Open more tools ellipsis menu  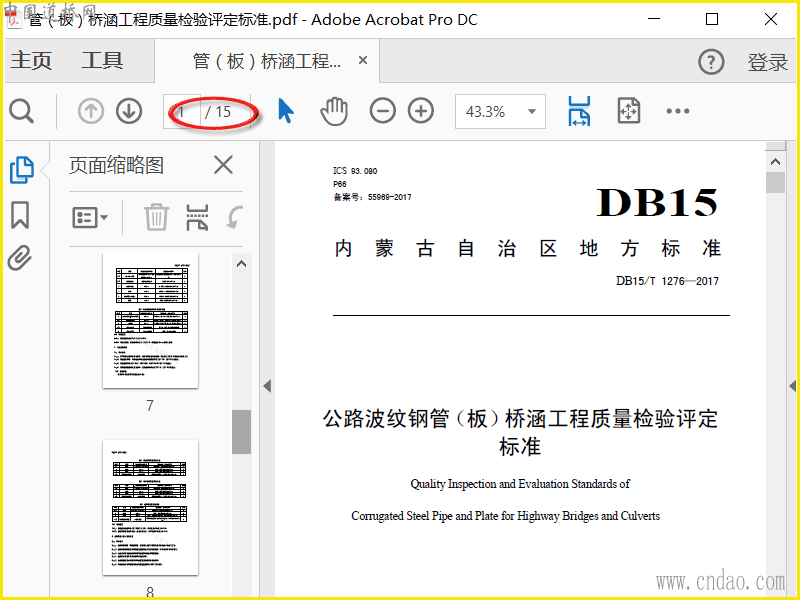click(x=678, y=111)
